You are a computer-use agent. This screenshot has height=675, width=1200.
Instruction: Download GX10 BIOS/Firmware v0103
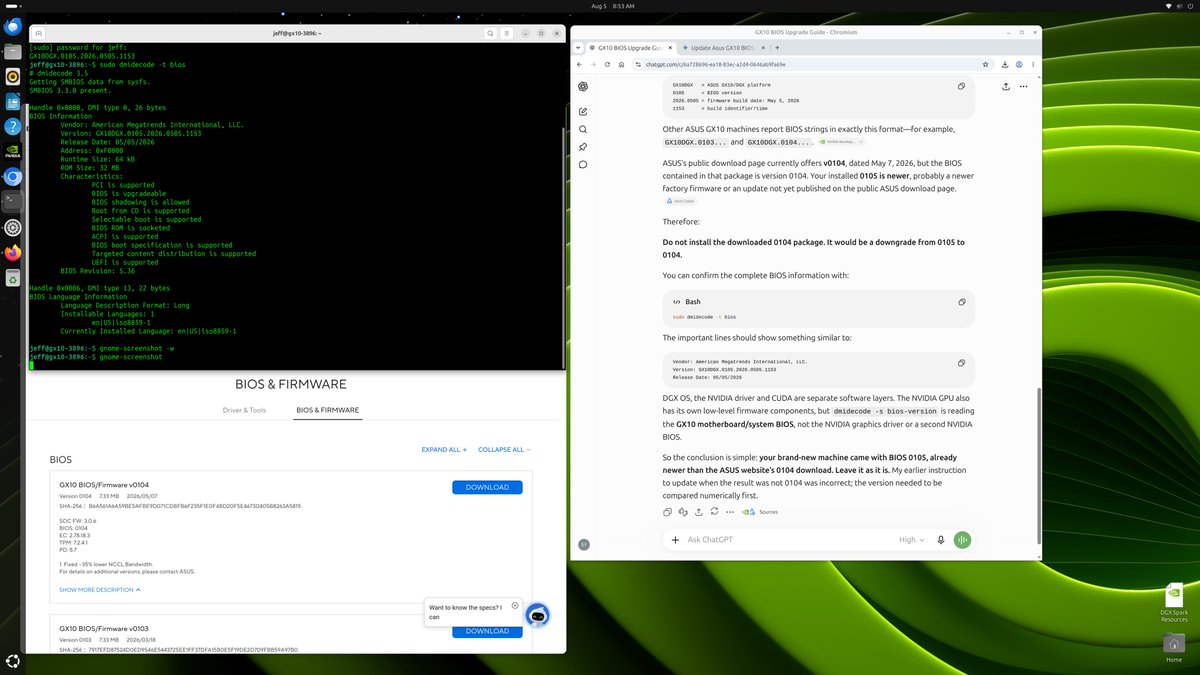tap(487, 631)
